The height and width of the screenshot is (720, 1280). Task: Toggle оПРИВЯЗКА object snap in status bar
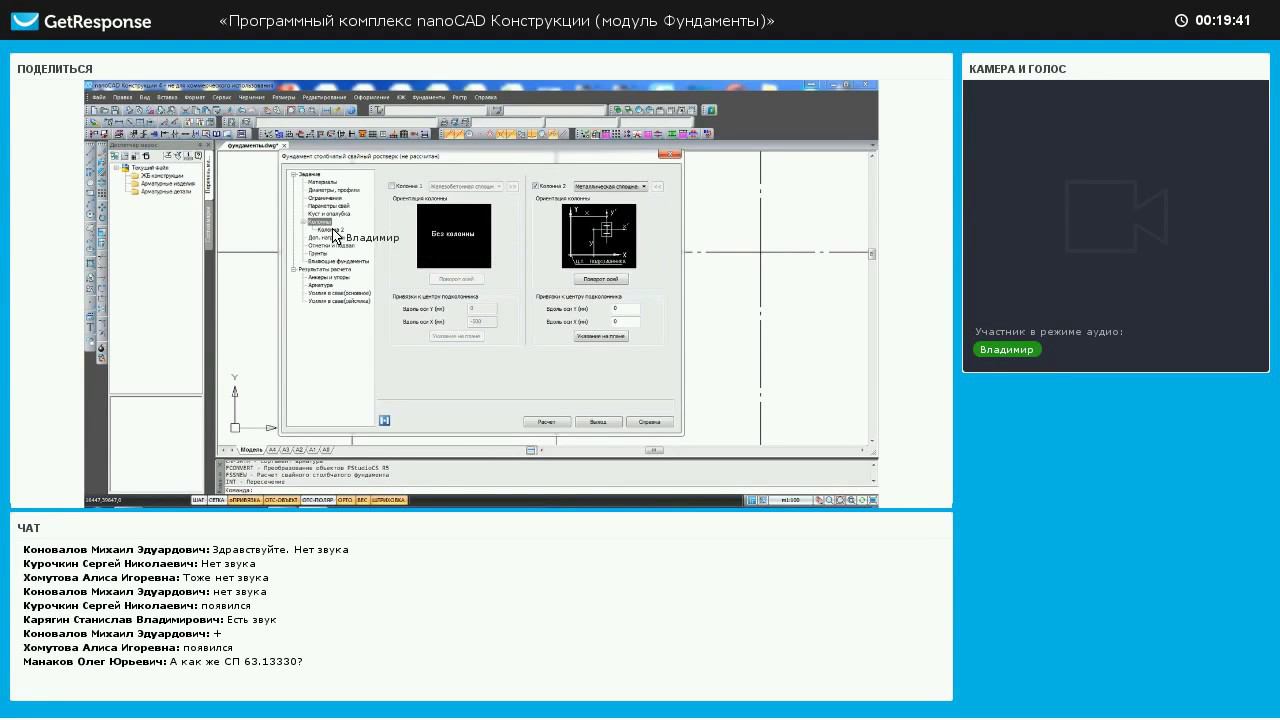245,500
